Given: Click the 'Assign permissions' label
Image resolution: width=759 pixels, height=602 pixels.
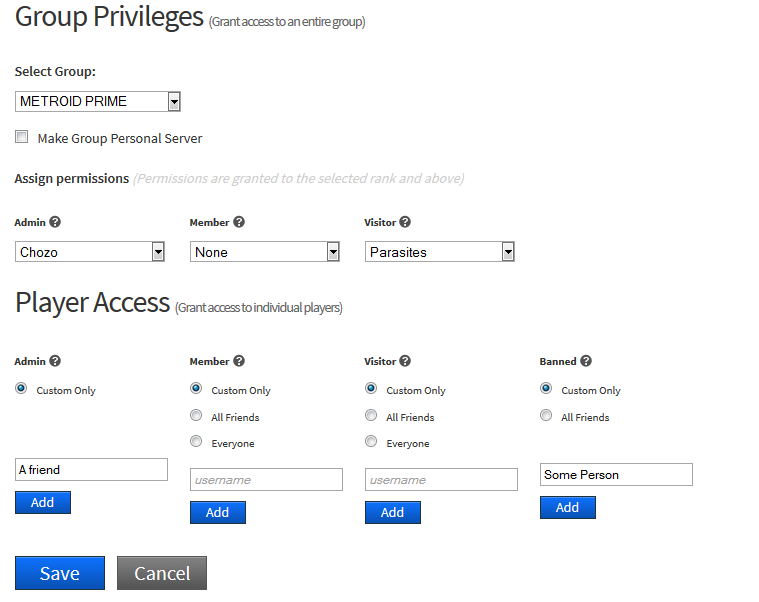Looking at the screenshot, I should point(72,179).
